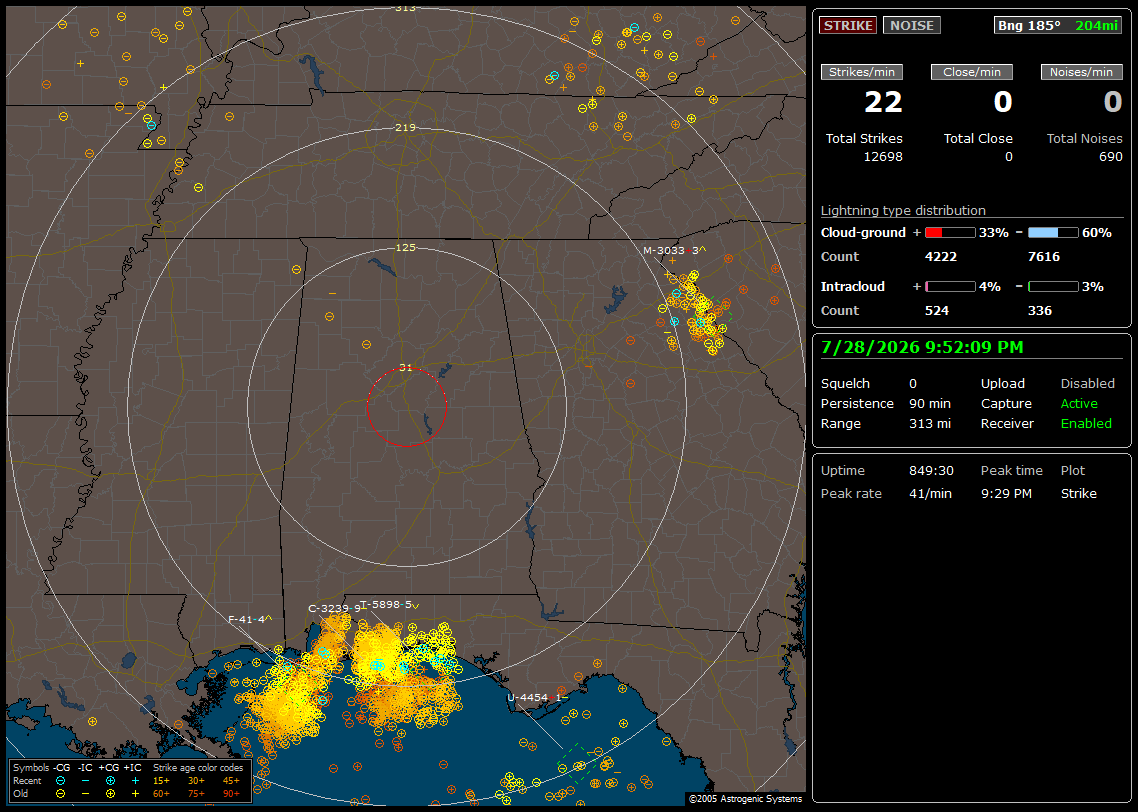The width and height of the screenshot is (1138, 812).
Task: Click the Bng 185° 204mi bearing readout
Action: point(1057,25)
